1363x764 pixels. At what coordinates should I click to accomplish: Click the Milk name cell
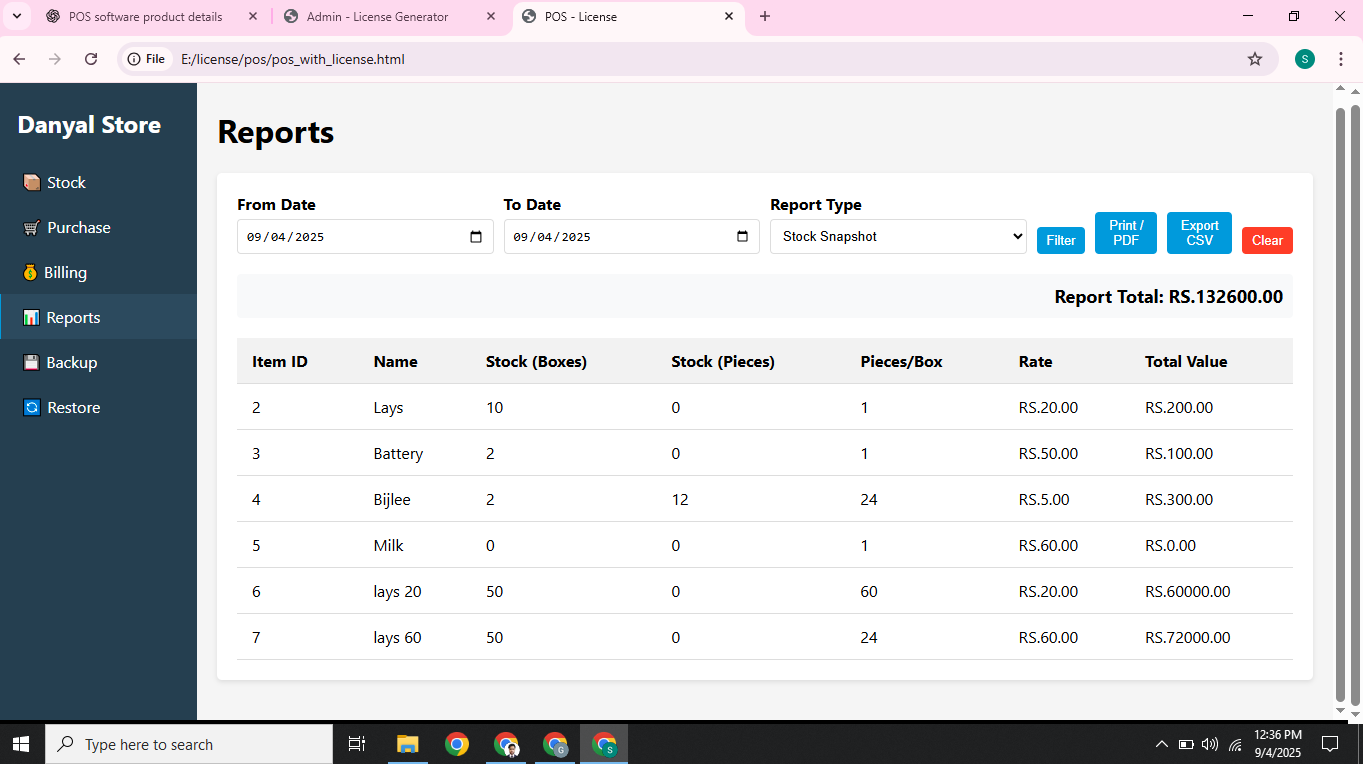click(389, 546)
